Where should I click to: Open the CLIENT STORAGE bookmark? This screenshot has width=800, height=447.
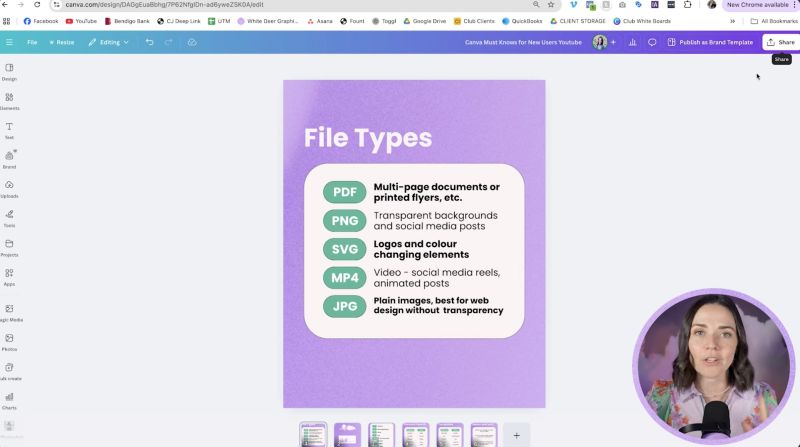pyautogui.click(x=578, y=21)
